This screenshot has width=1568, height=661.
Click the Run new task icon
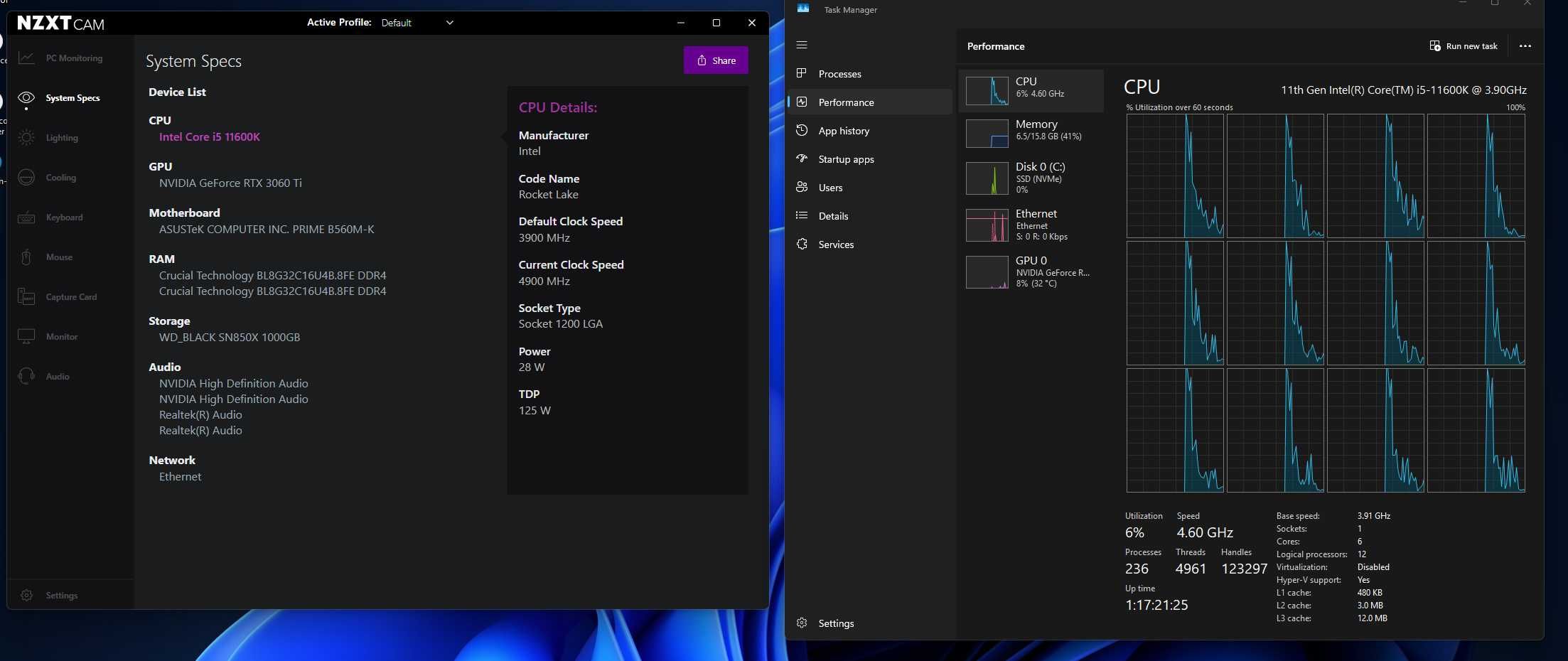point(1435,45)
